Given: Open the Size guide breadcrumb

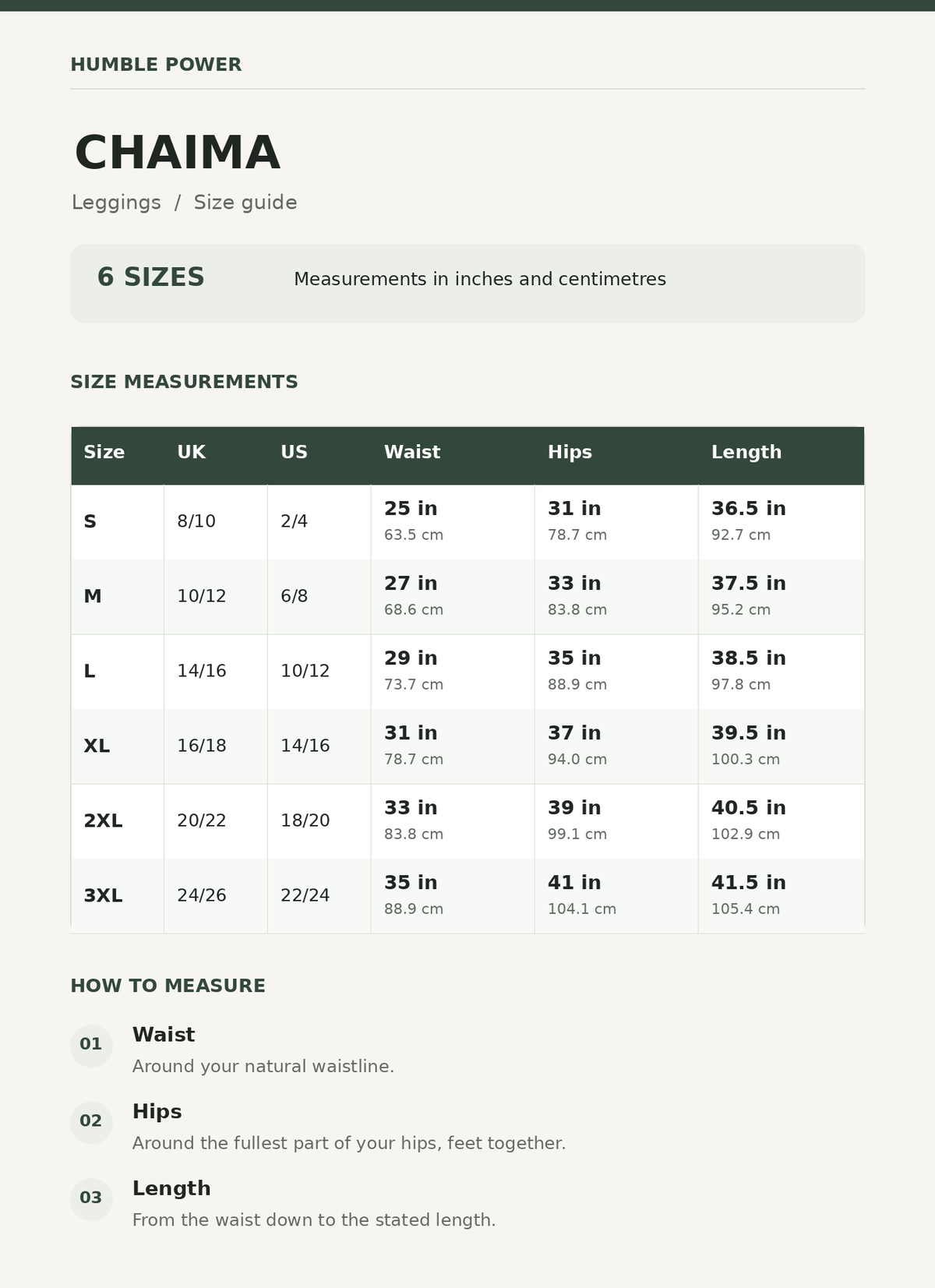Looking at the screenshot, I should 245,203.
